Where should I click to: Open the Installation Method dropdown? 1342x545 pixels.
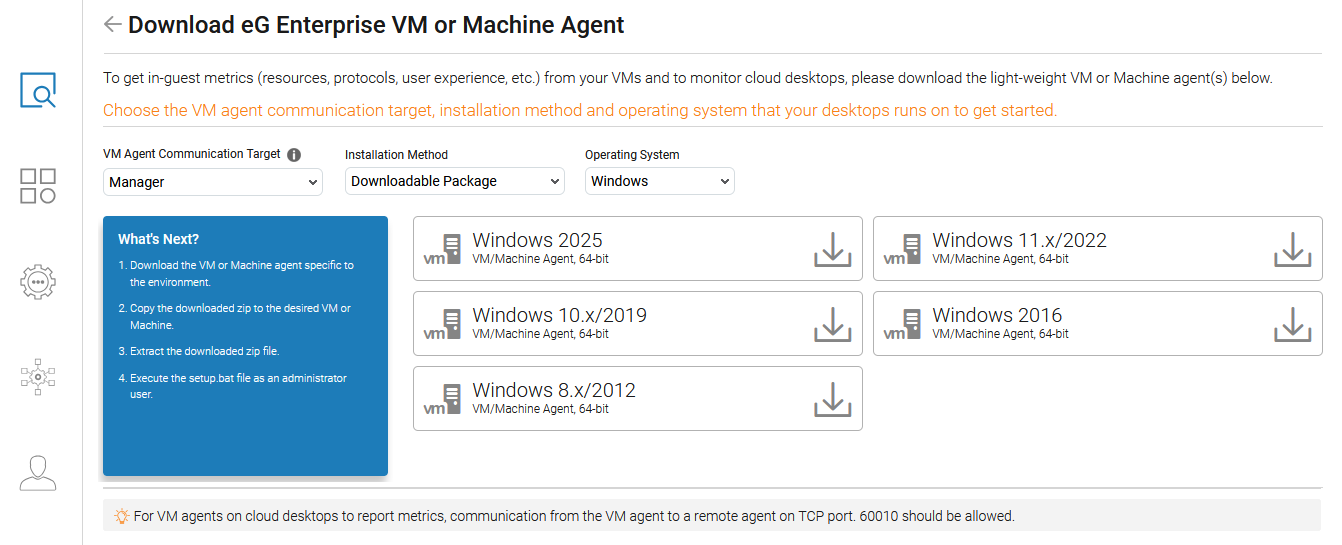pos(455,181)
